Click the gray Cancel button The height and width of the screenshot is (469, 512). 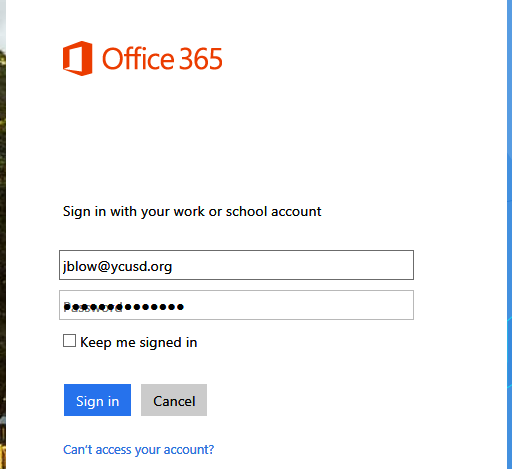point(174,400)
